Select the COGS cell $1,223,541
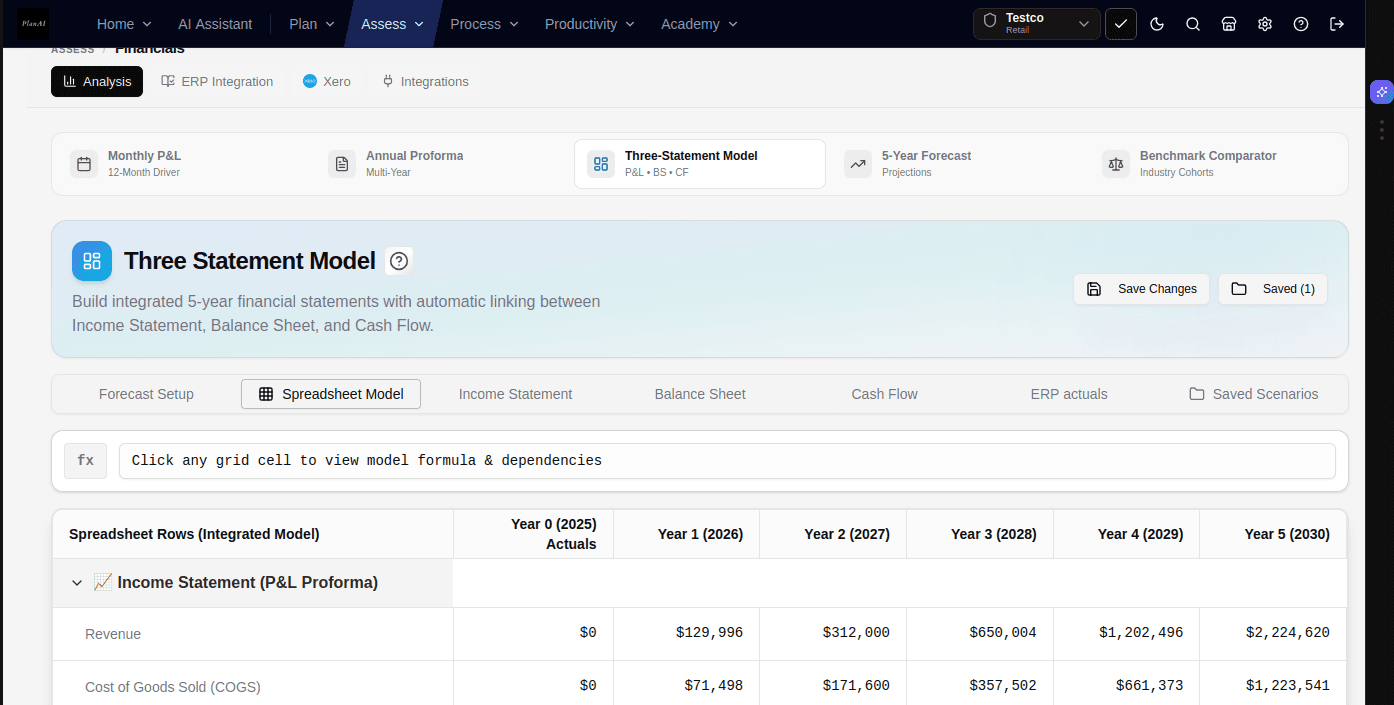The image size is (1394, 705). tap(1273, 683)
